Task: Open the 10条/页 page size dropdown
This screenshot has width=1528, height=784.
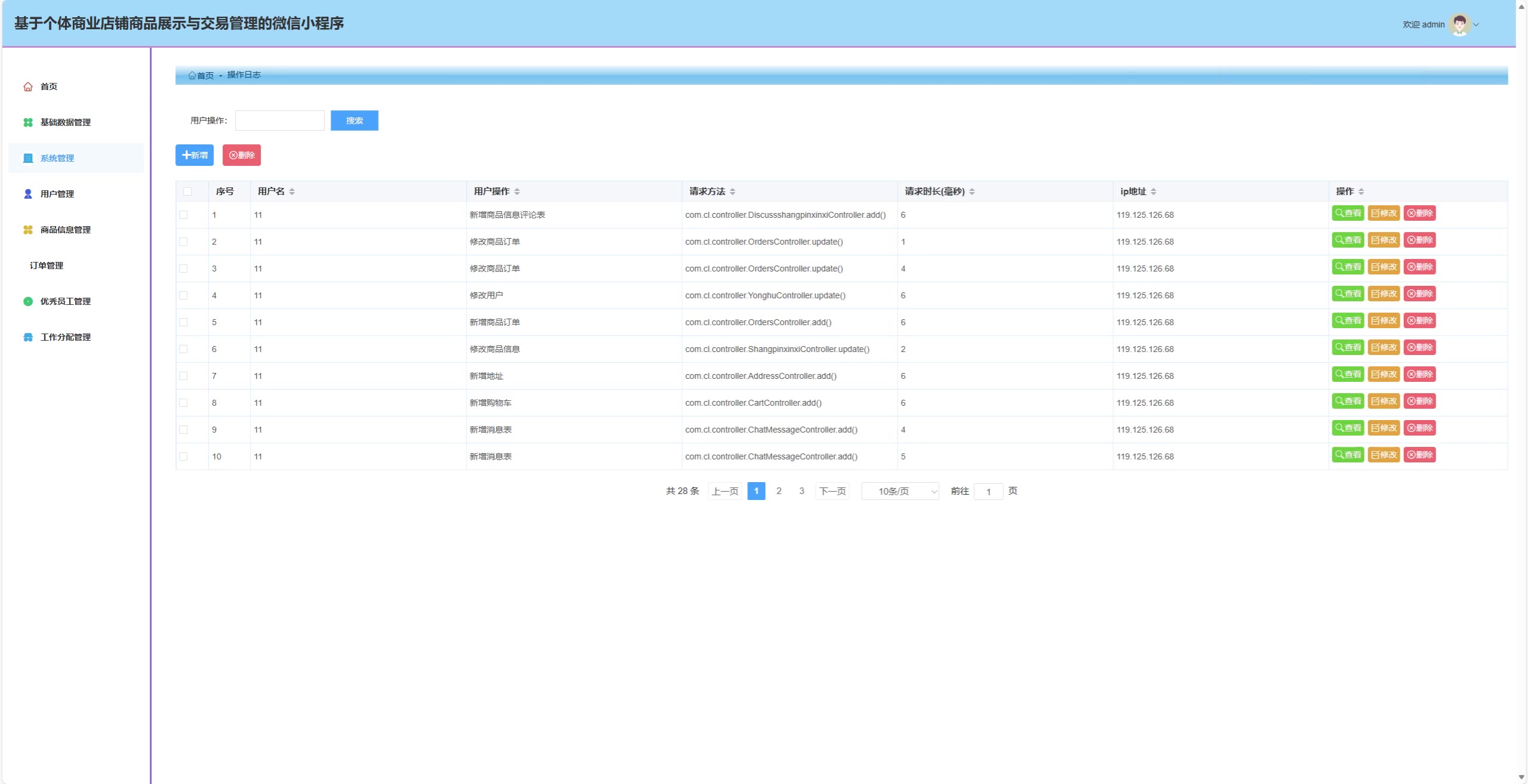Action: 900,491
